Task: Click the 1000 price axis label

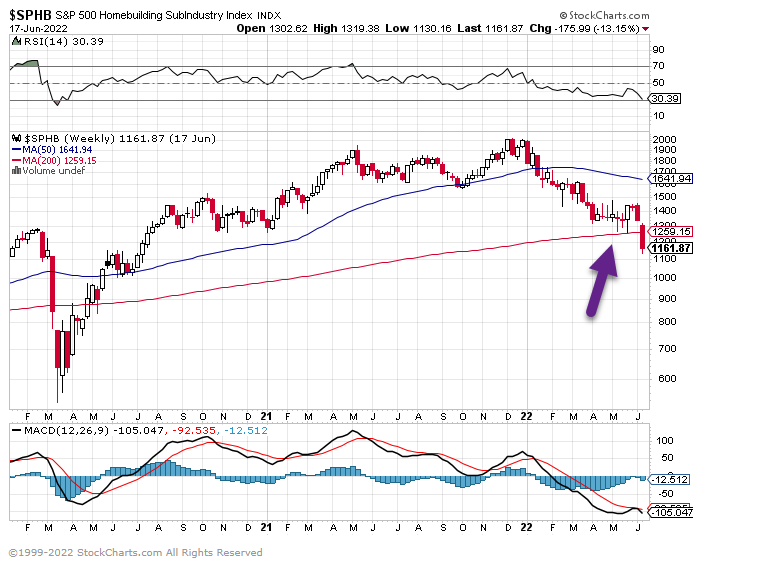Action: pos(664,278)
